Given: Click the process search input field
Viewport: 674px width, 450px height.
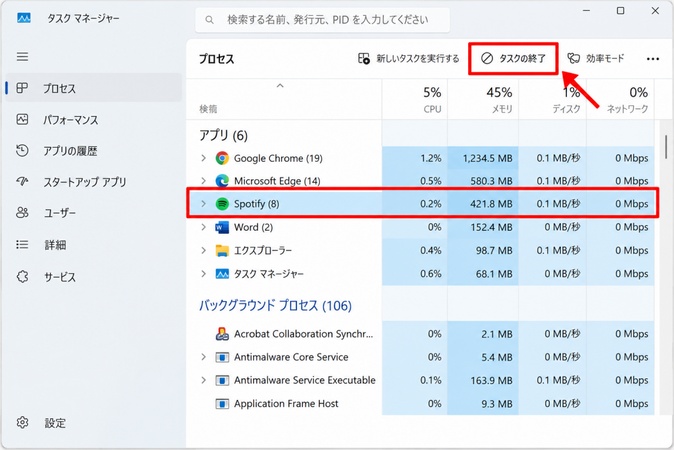Looking at the screenshot, I should coord(322,20).
